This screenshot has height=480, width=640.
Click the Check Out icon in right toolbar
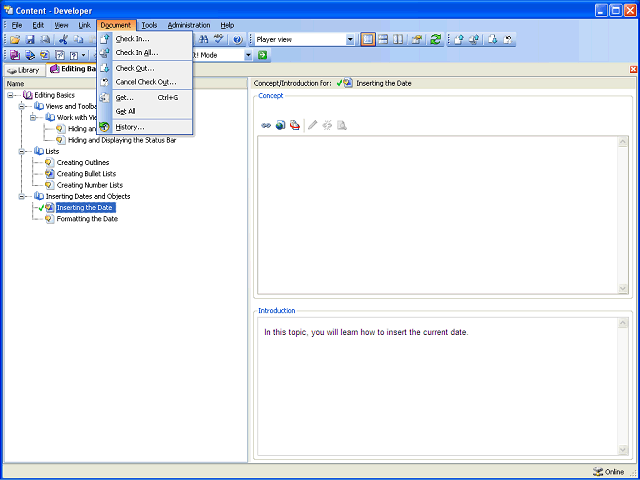point(493,40)
